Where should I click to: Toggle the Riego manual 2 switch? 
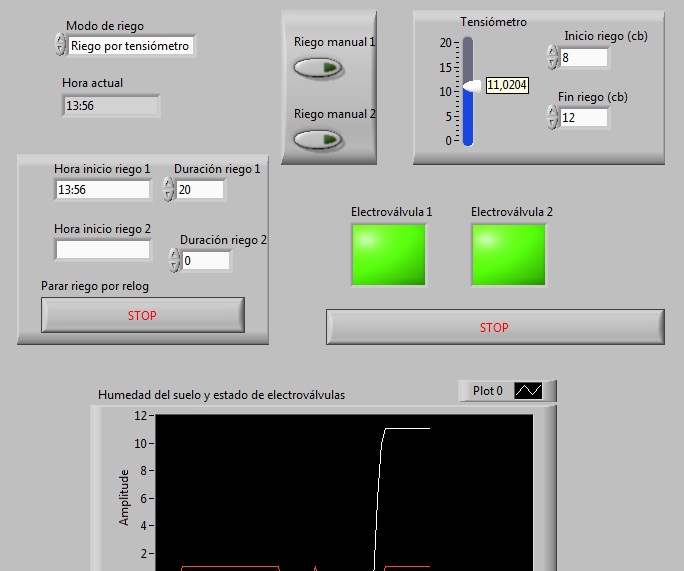(x=318, y=140)
